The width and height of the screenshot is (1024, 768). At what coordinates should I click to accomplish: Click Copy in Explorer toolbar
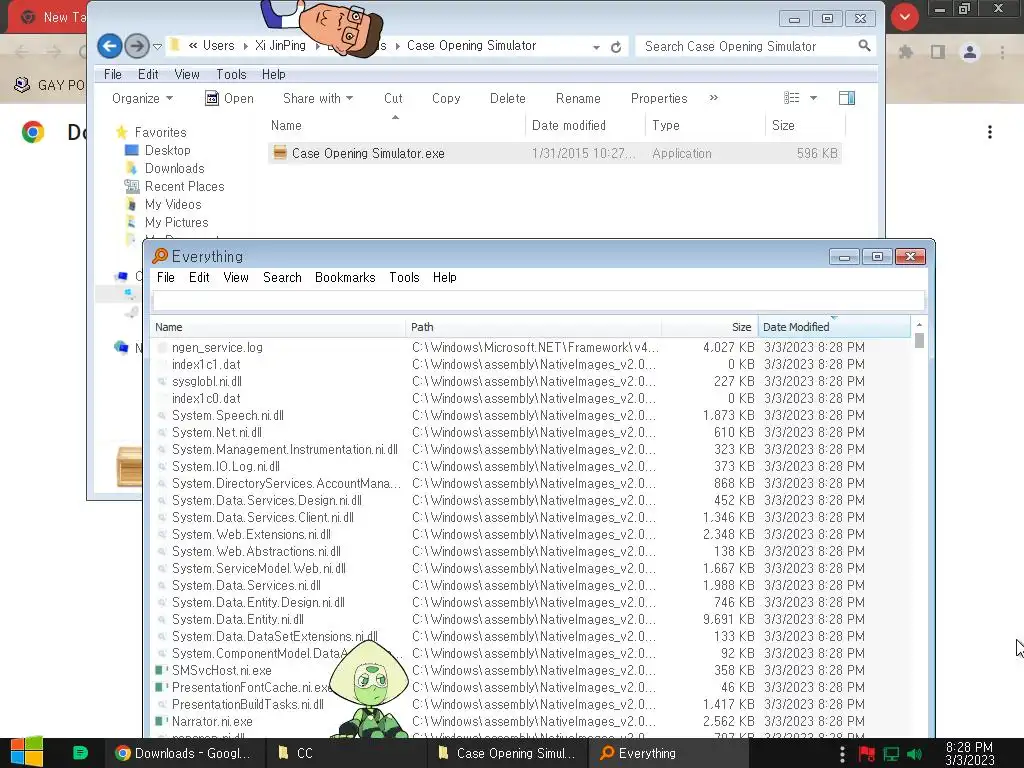[x=446, y=98]
